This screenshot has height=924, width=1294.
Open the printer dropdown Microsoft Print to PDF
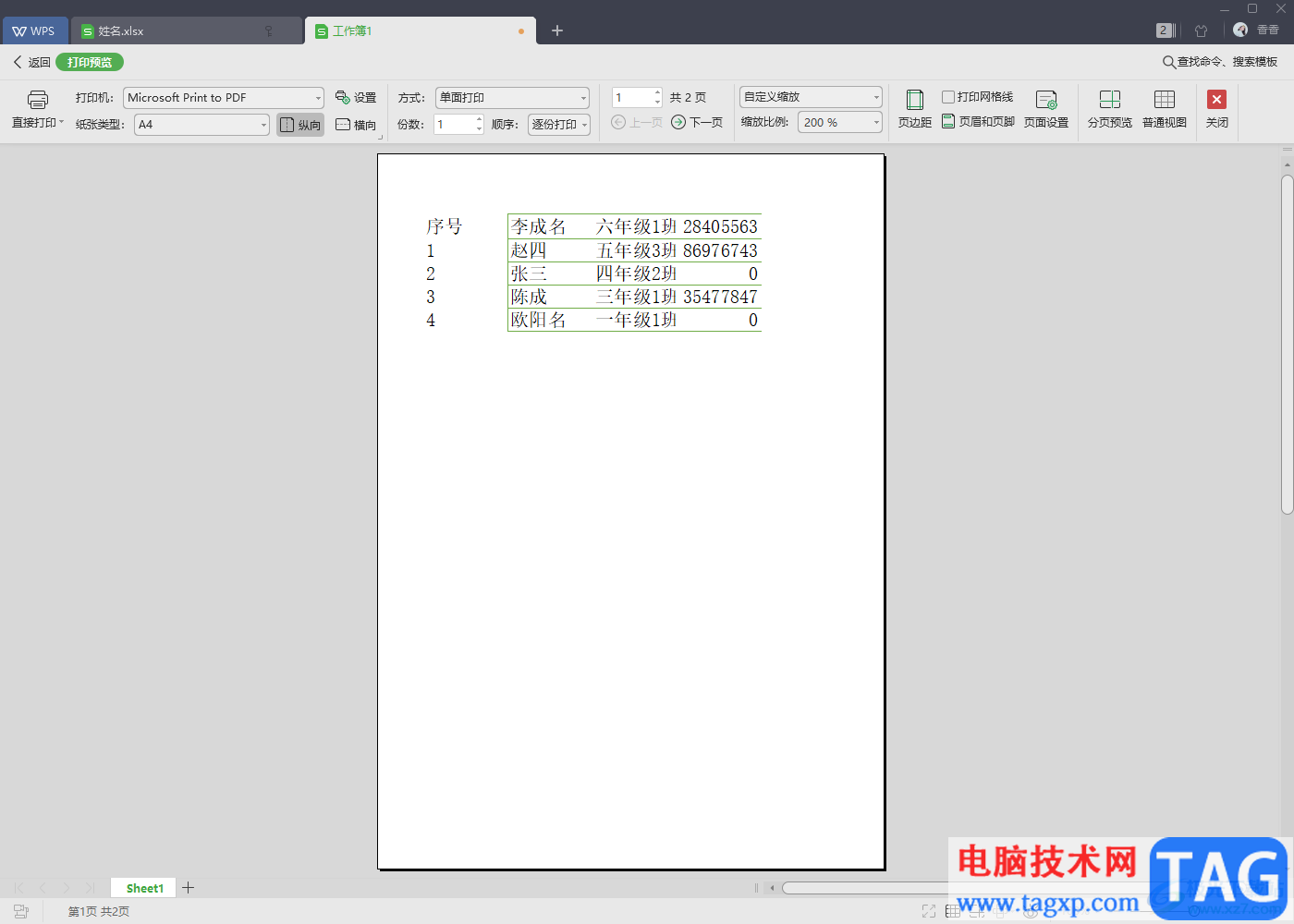(x=224, y=97)
